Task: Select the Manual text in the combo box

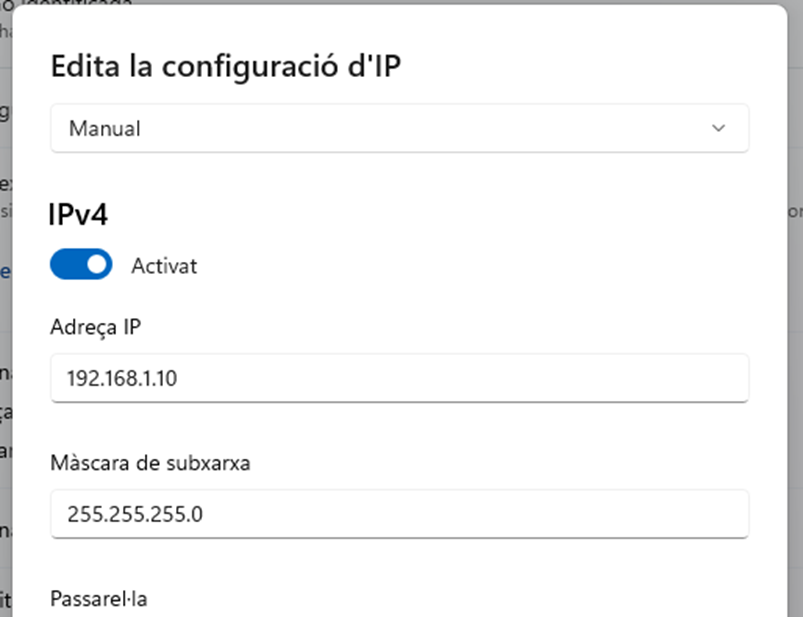Action: coord(104,129)
